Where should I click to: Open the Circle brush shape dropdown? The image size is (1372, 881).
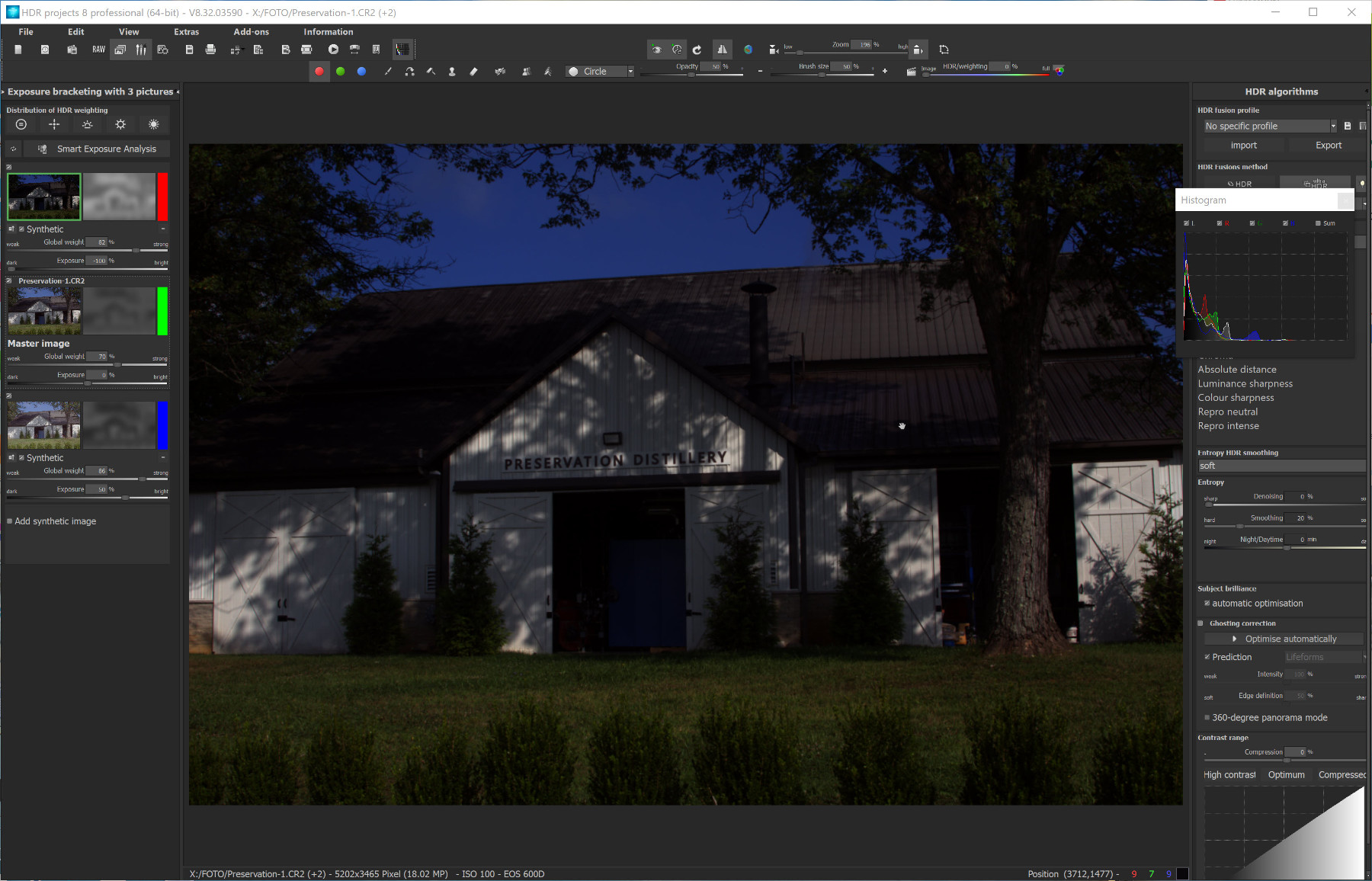601,72
